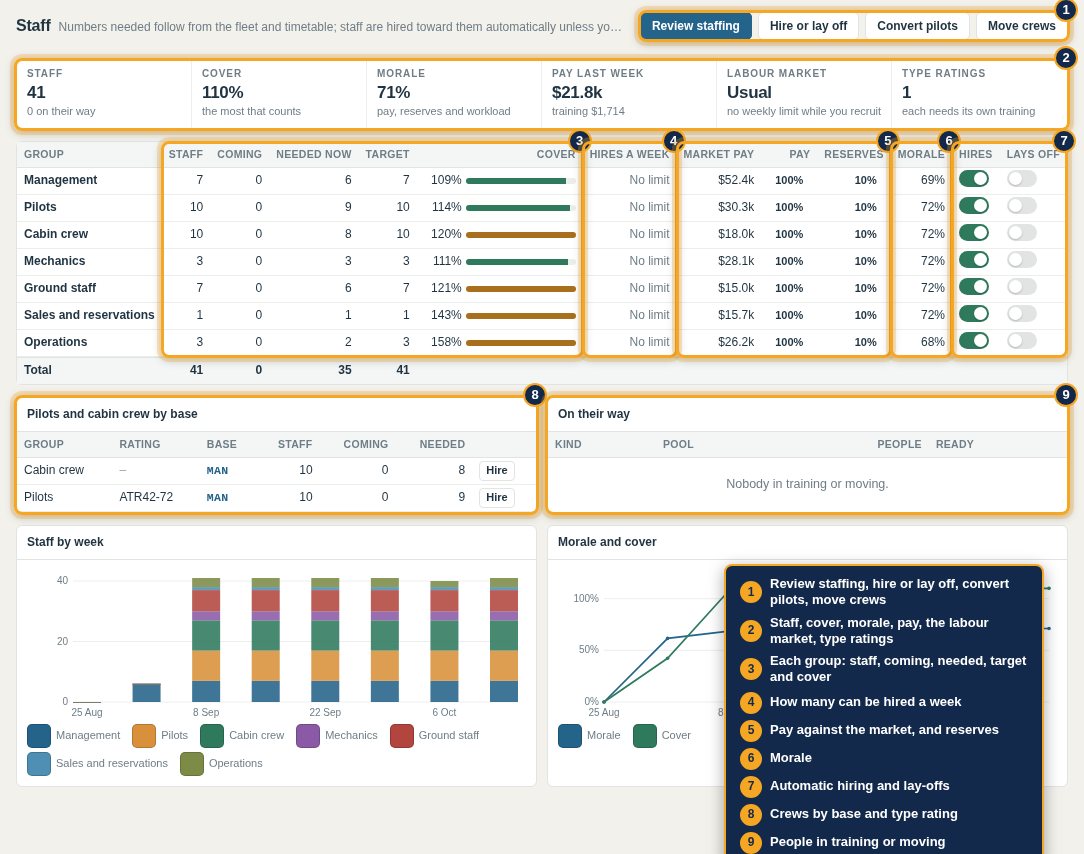
Task: Click callout badge number 9
Action: tap(1065, 395)
